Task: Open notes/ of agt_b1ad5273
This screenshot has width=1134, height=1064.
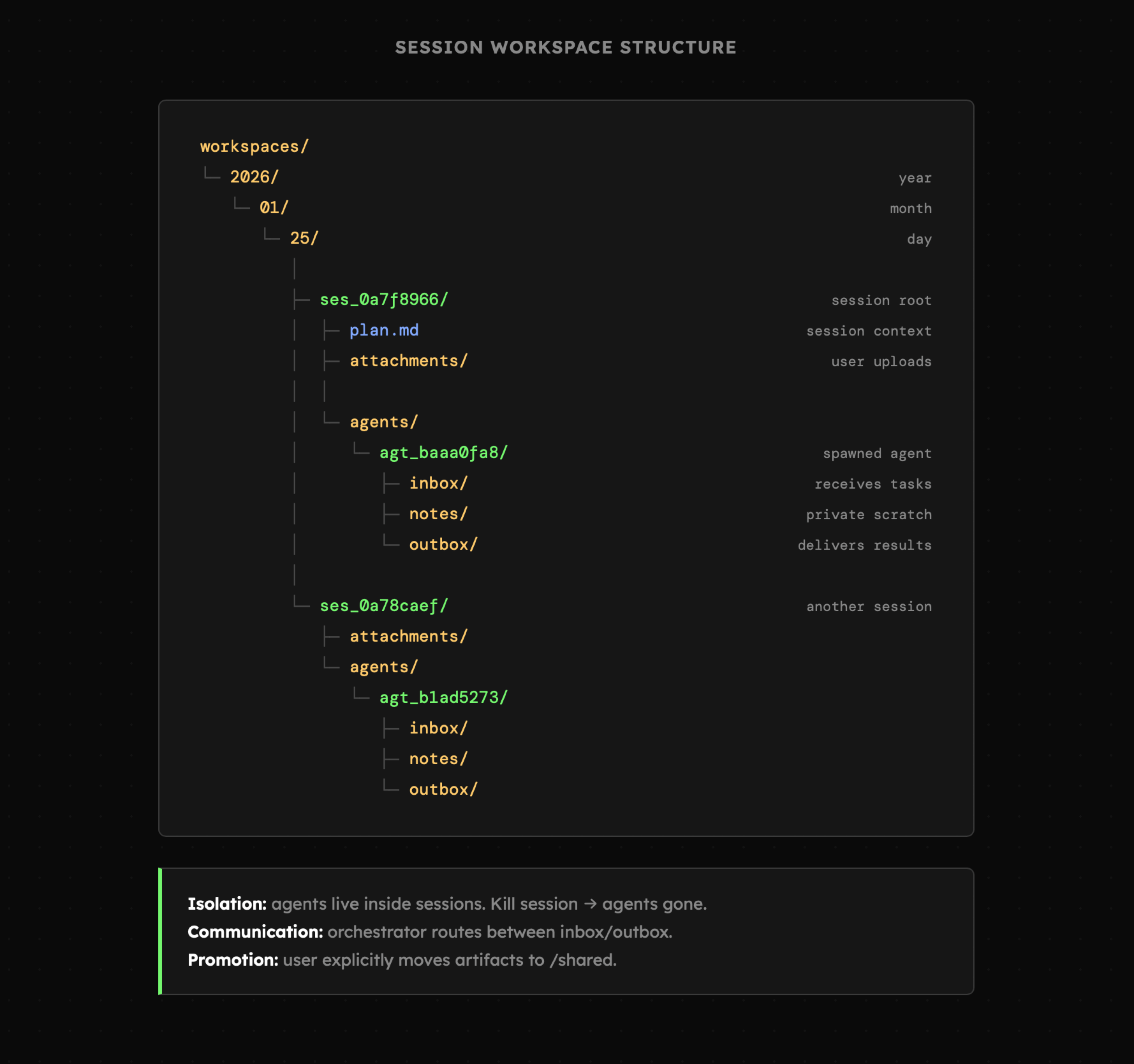Action: pos(437,759)
